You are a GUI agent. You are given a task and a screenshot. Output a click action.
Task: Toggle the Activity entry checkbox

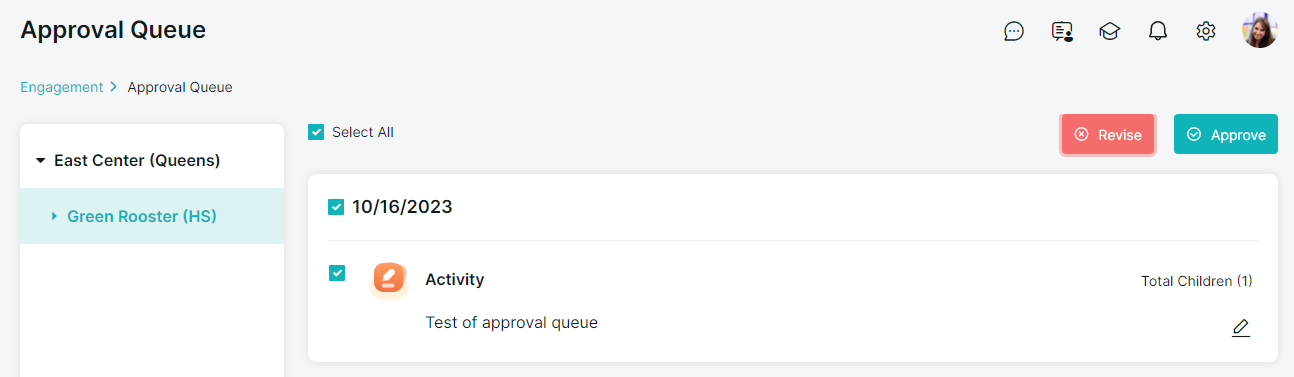[x=337, y=273]
